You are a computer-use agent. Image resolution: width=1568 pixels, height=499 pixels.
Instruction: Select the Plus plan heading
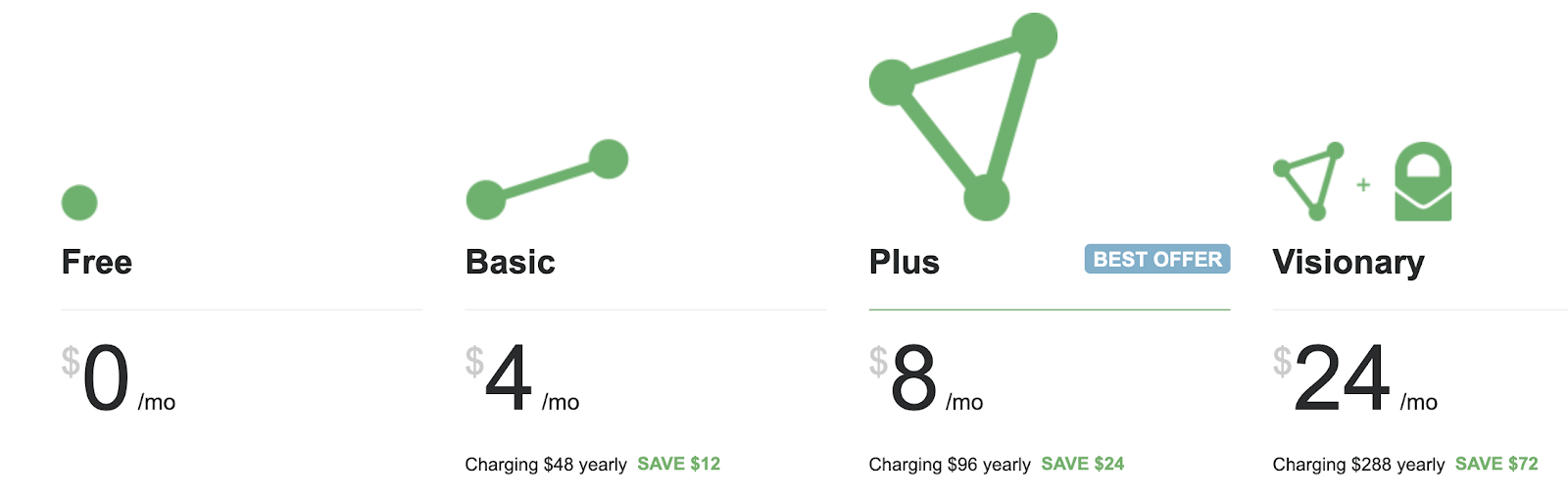tap(905, 262)
